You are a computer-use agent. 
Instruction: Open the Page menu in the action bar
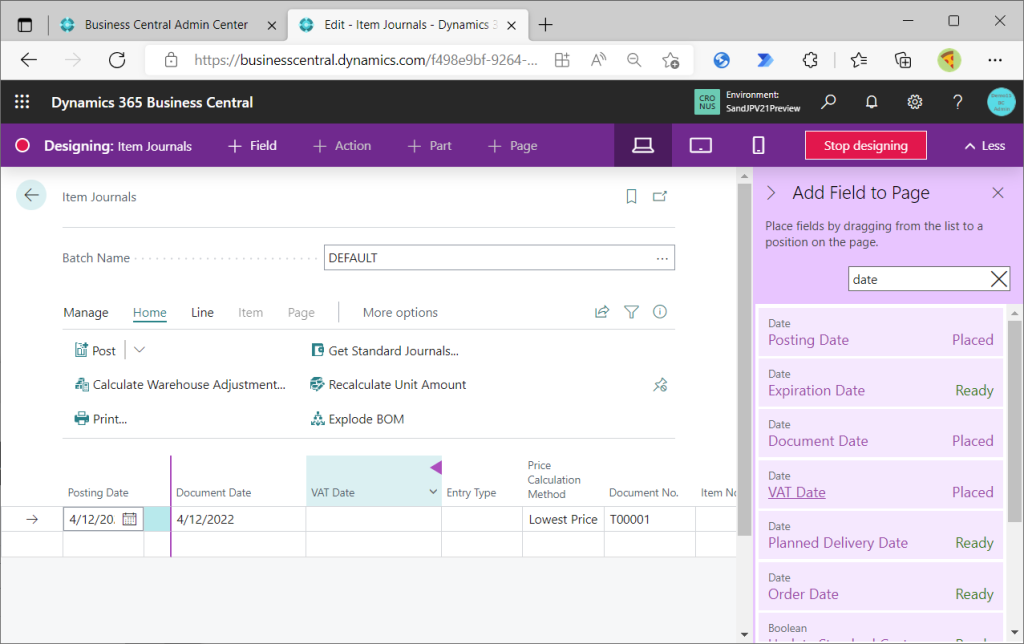(301, 313)
